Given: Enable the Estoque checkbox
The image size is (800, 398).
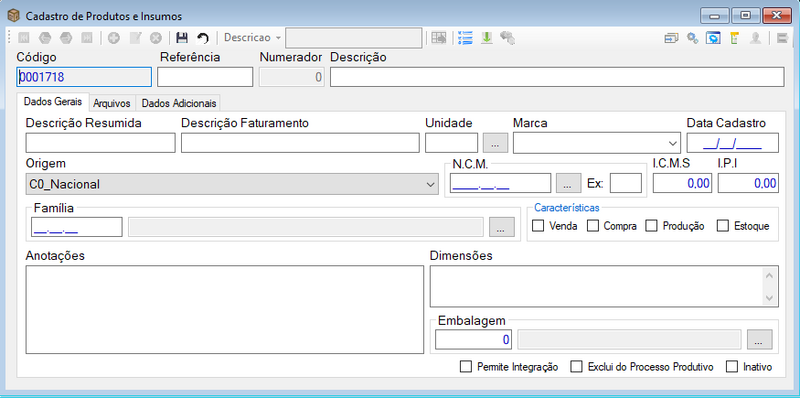Looking at the screenshot, I should [723, 226].
